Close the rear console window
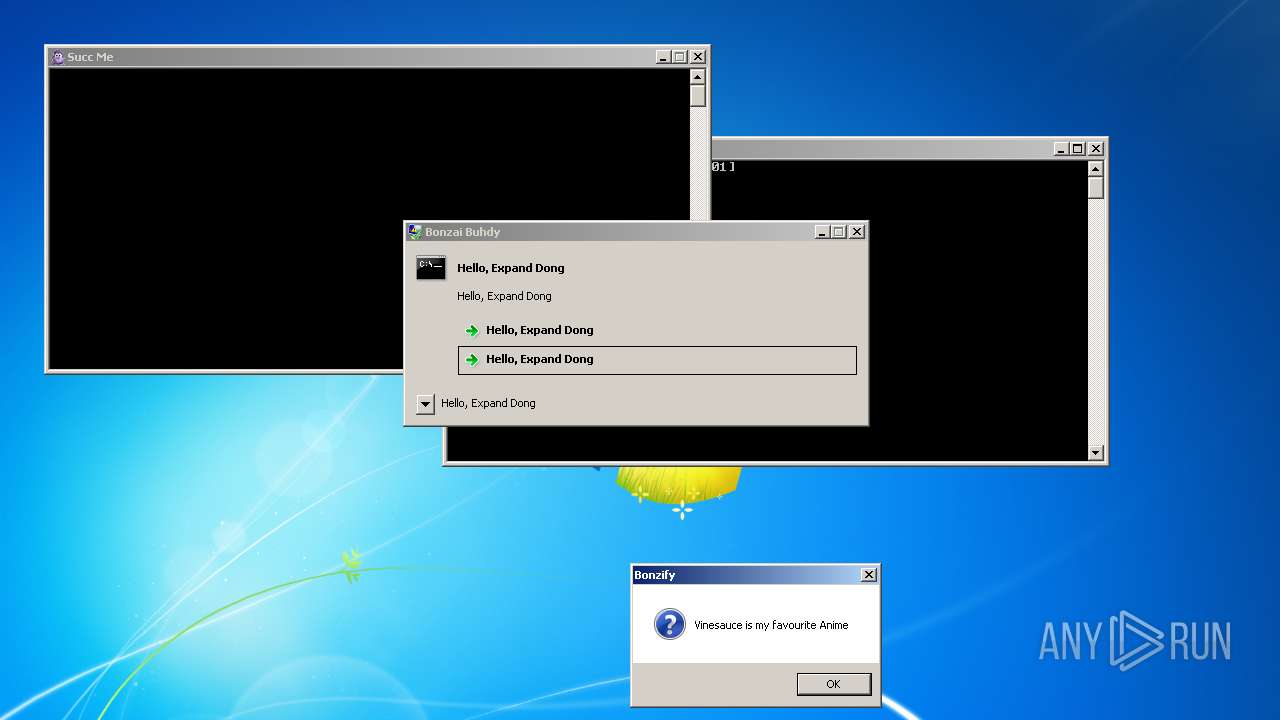This screenshot has width=1280, height=720. coord(1096,149)
